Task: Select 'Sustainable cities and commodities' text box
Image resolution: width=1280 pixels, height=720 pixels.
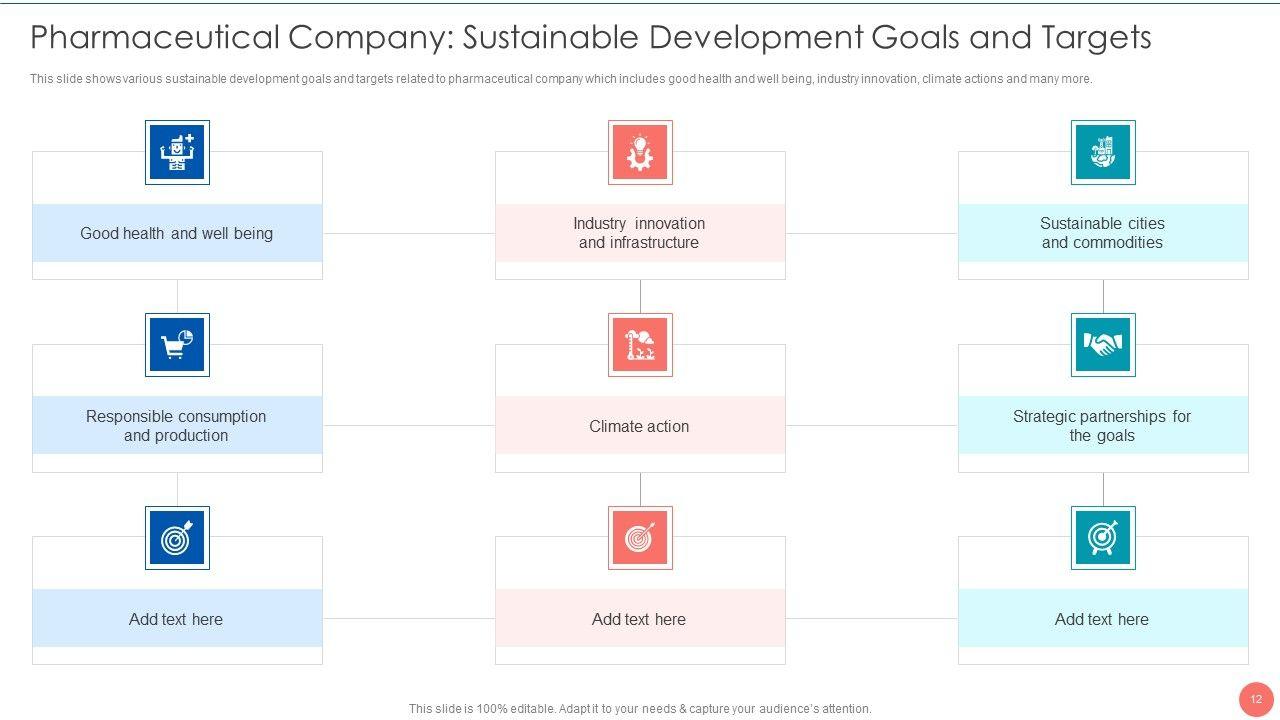Action: [1103, 233]
